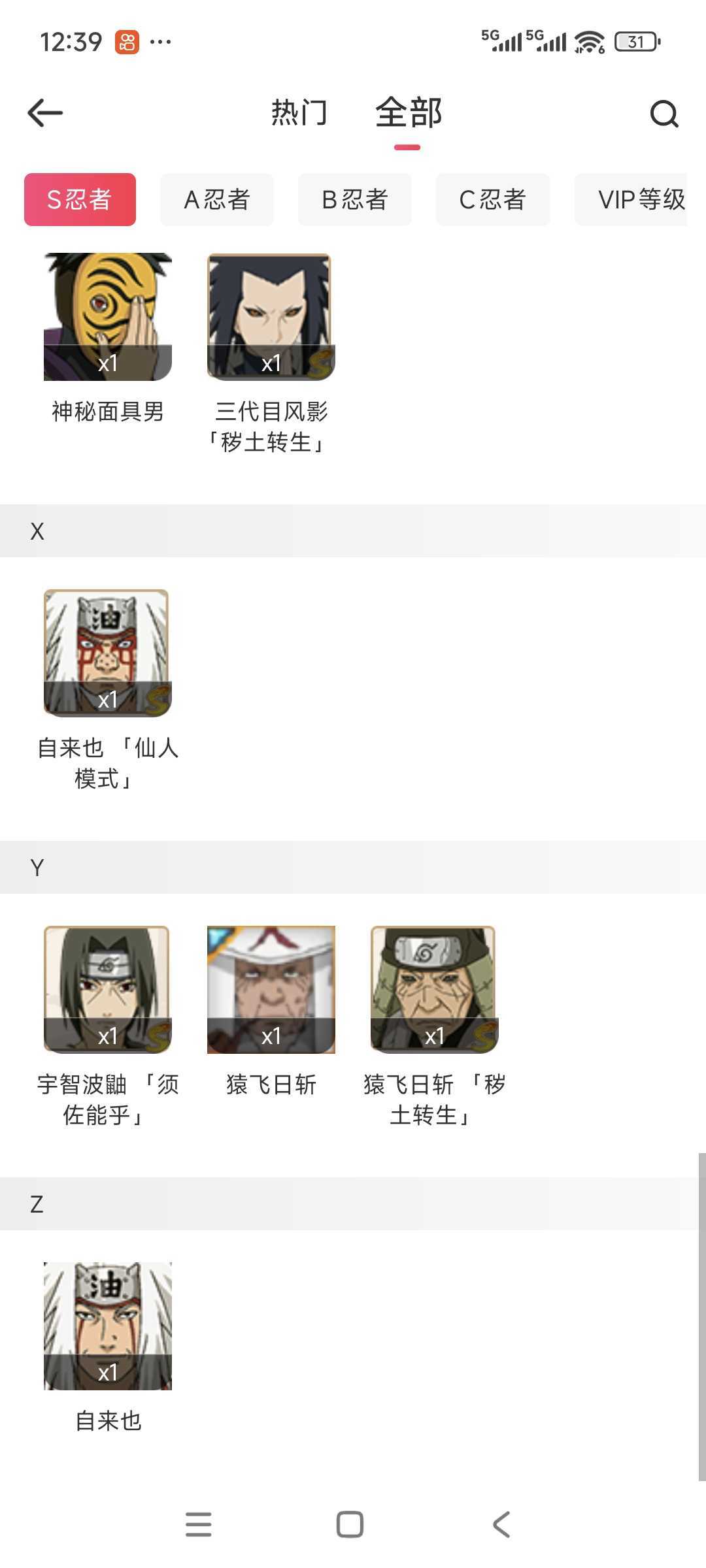
Task: Select 神秘面具男 ninja avatar
Action: [108, 317]
